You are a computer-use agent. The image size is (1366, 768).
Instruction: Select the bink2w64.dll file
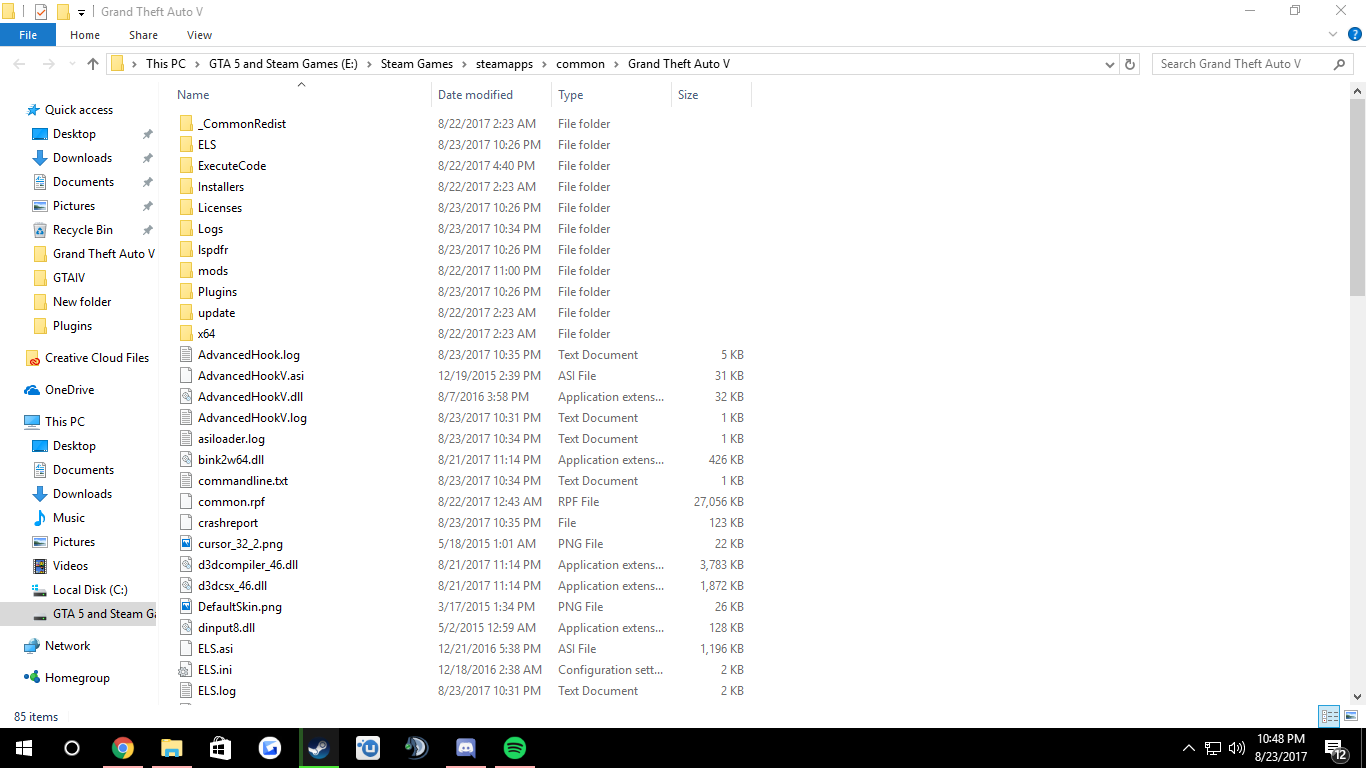231,460
